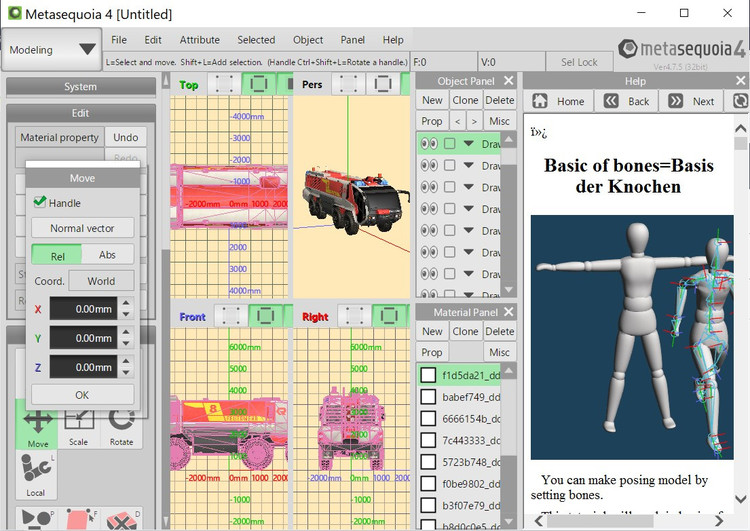Click New in the Object Panel
750x531 pixels.
pyautogui.click(x=432, y=100)
